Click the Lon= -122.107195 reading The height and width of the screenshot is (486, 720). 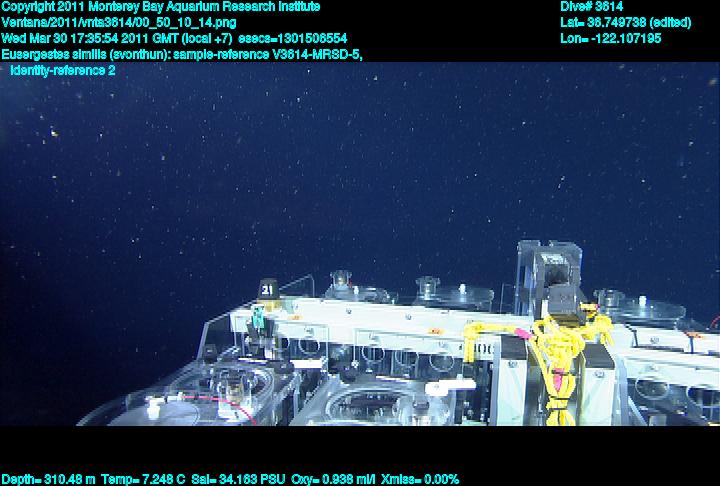(611, 38)
